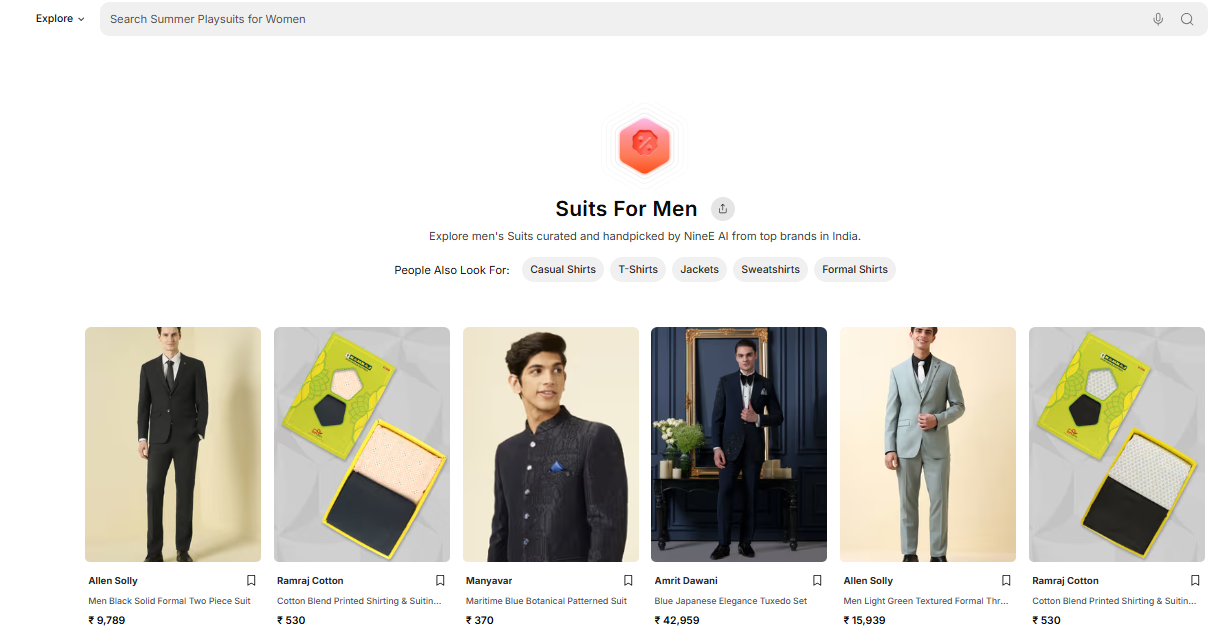This screenshot has height=632, width=1217.
Task: Click the ₹ 15,939 price
Action: (x=866, y=620)
